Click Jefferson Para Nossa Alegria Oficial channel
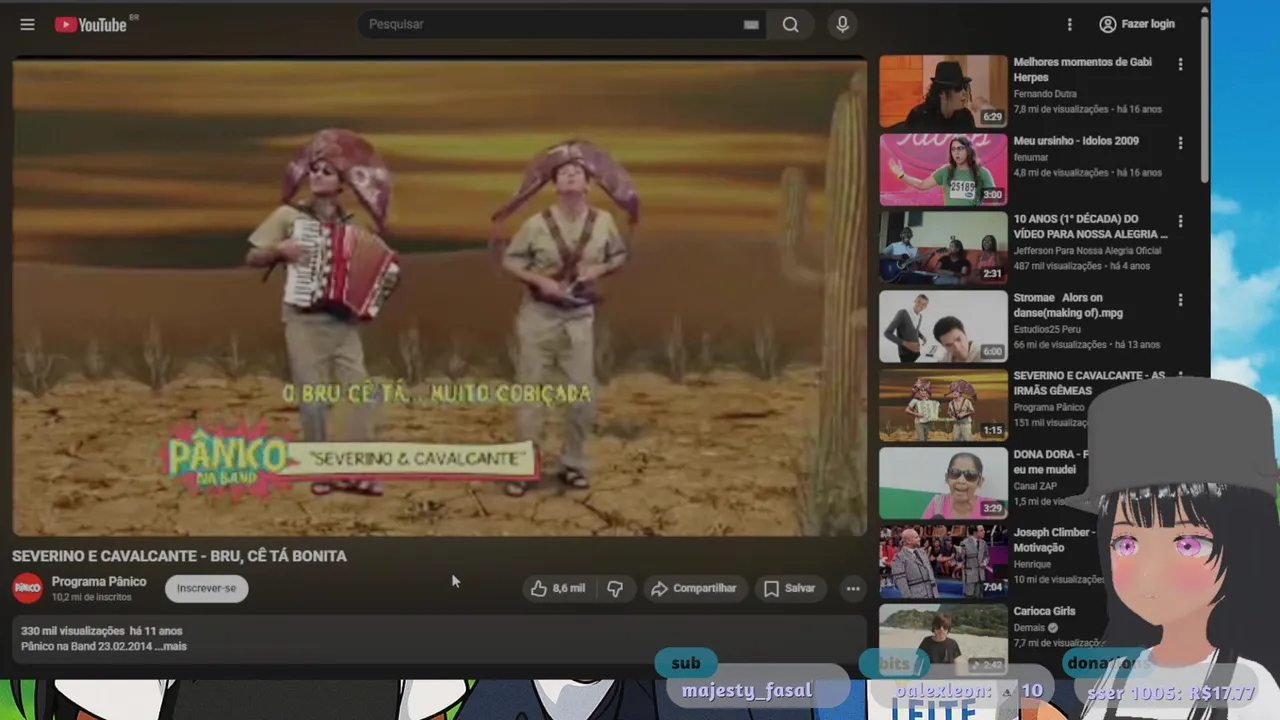The image size is (1280, 720). [1087, 251]
